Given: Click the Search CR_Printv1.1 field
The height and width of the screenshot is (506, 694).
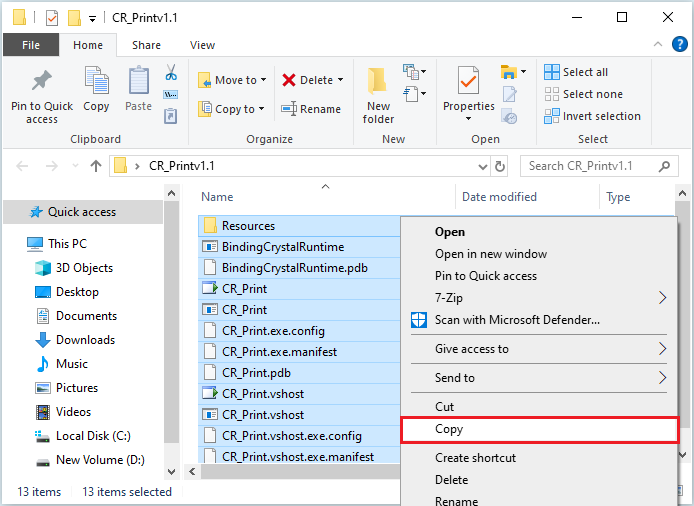Looking at the screenshot, I should point(594,166).
